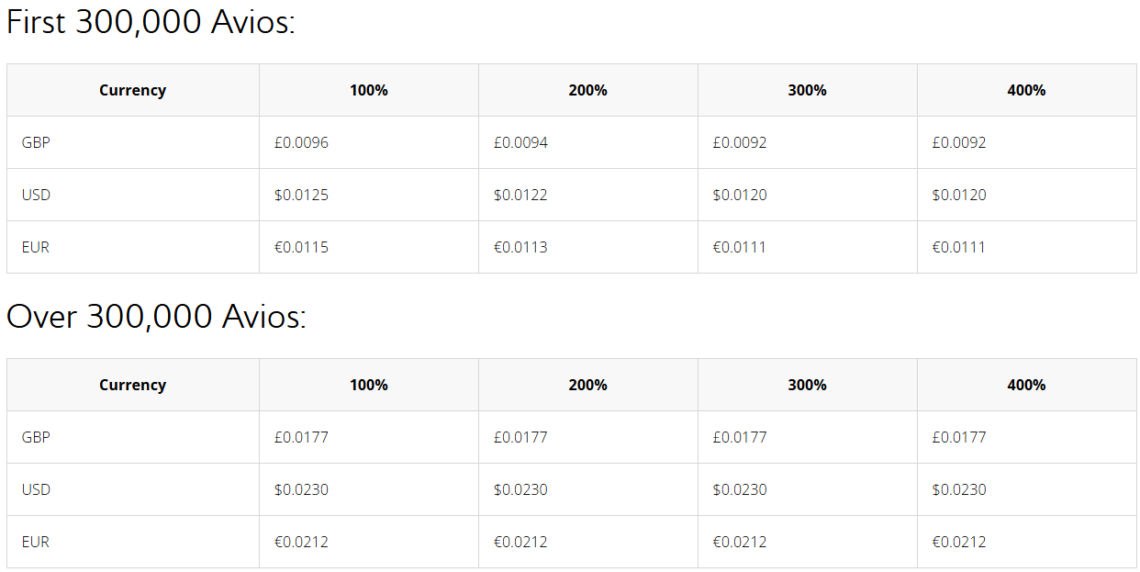Select USD row label in Over 300,000 table
This screenshot has width=1140, height=572.
click(x=36, y=490)
